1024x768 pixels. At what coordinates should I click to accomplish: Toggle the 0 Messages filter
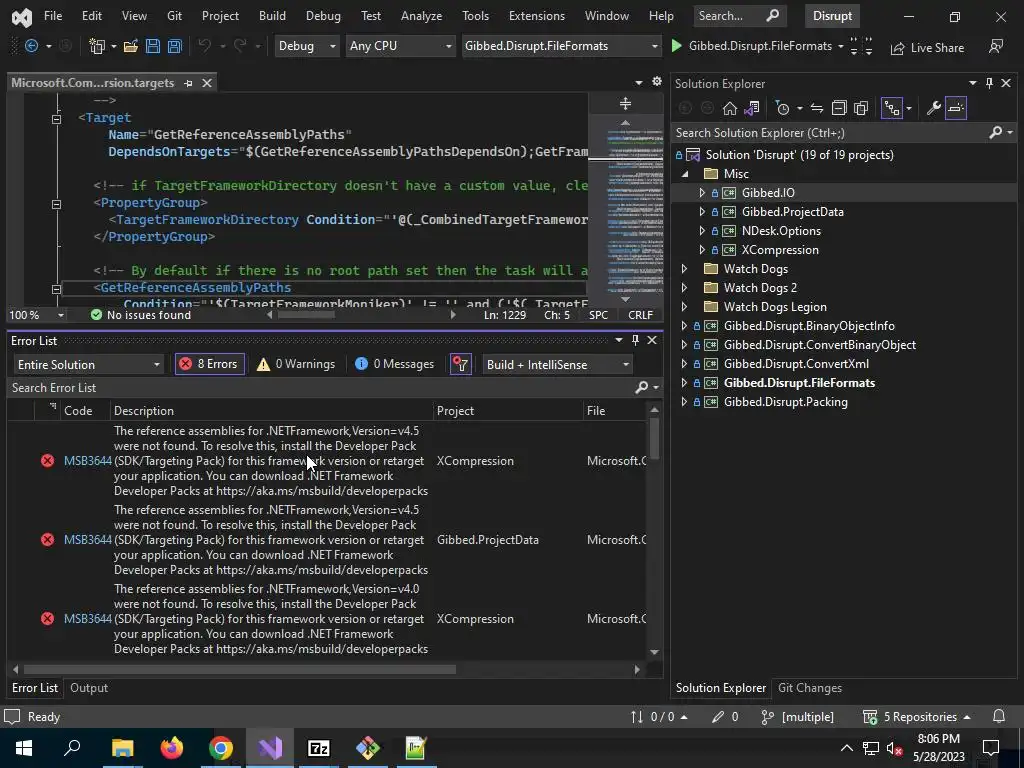[394, 364]
